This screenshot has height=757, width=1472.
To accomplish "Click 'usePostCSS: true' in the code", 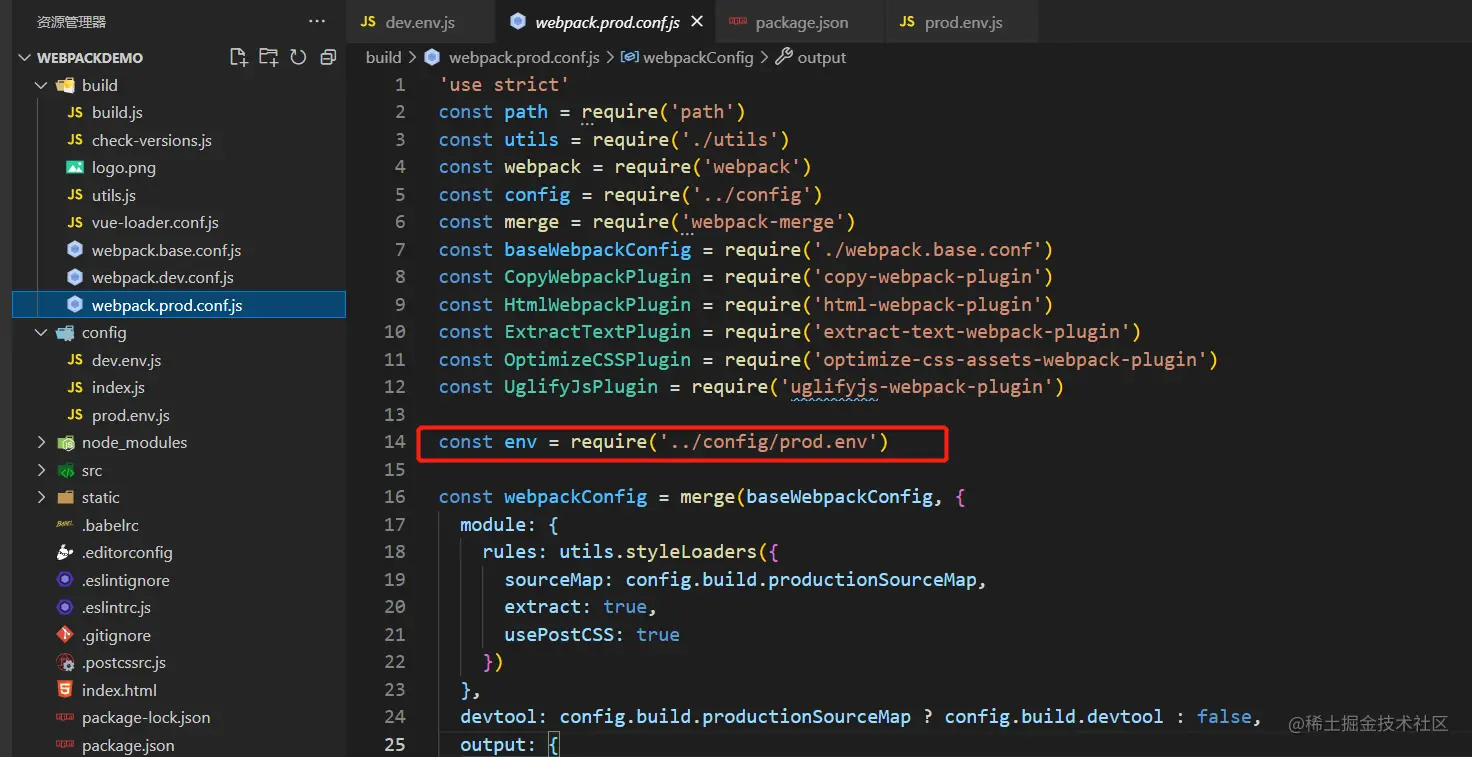I will pos(592,635).
